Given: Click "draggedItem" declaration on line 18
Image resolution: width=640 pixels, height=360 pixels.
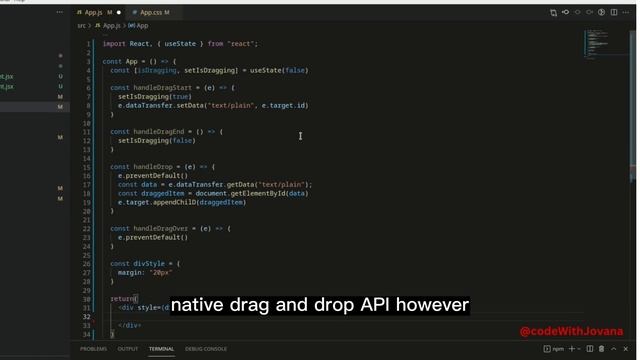Looking at the screenshot, I should 162,193.
